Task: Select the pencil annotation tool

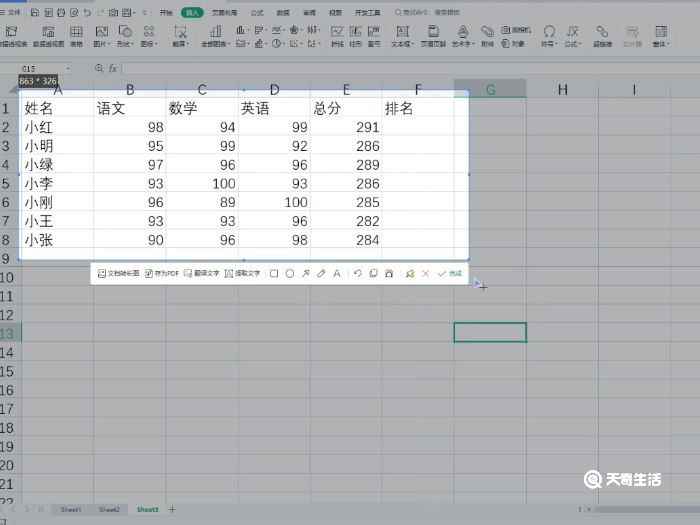Action: [321, 273]
